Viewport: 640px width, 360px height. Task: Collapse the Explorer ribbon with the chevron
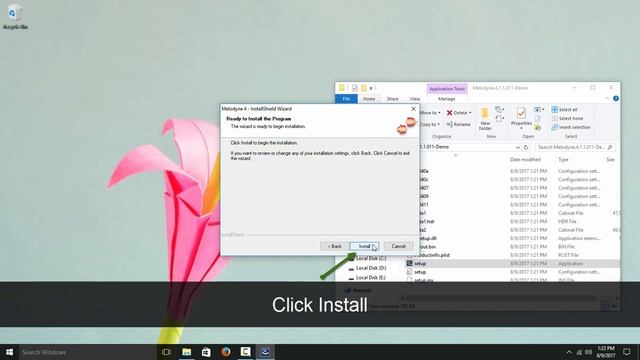tap(607, 98)
